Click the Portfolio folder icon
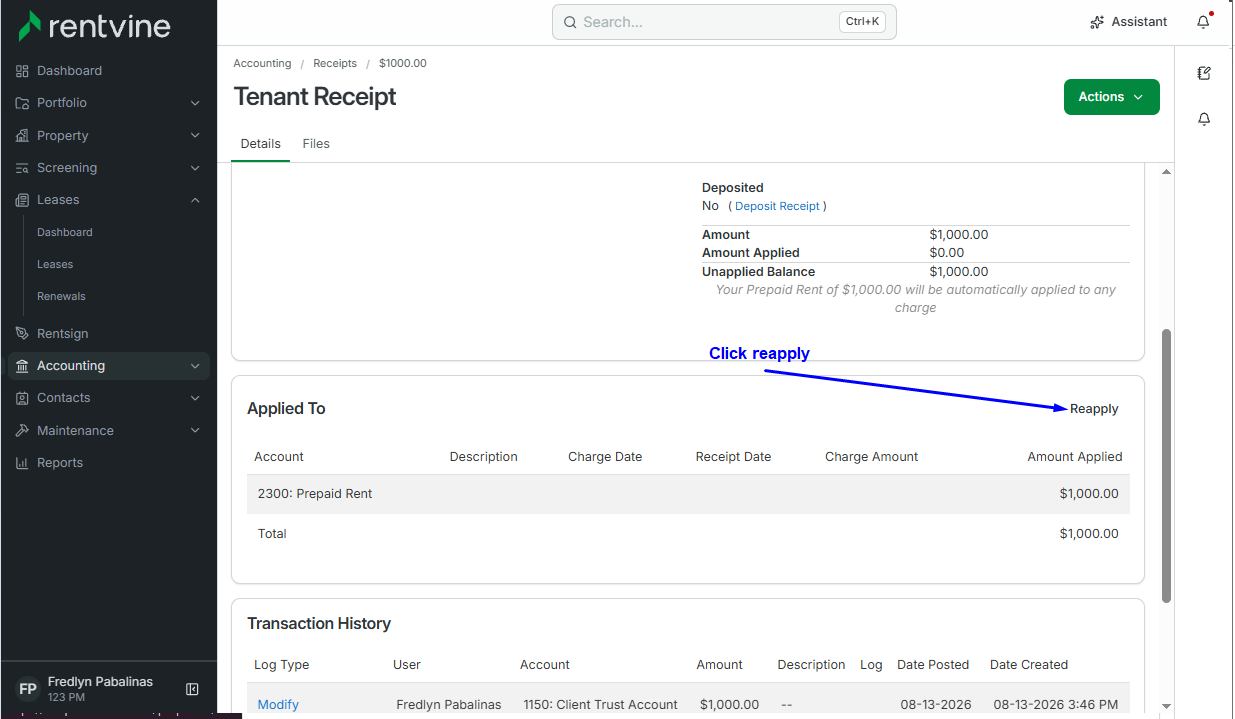This screenshot has width=1235, height=719. coord(22,103)
